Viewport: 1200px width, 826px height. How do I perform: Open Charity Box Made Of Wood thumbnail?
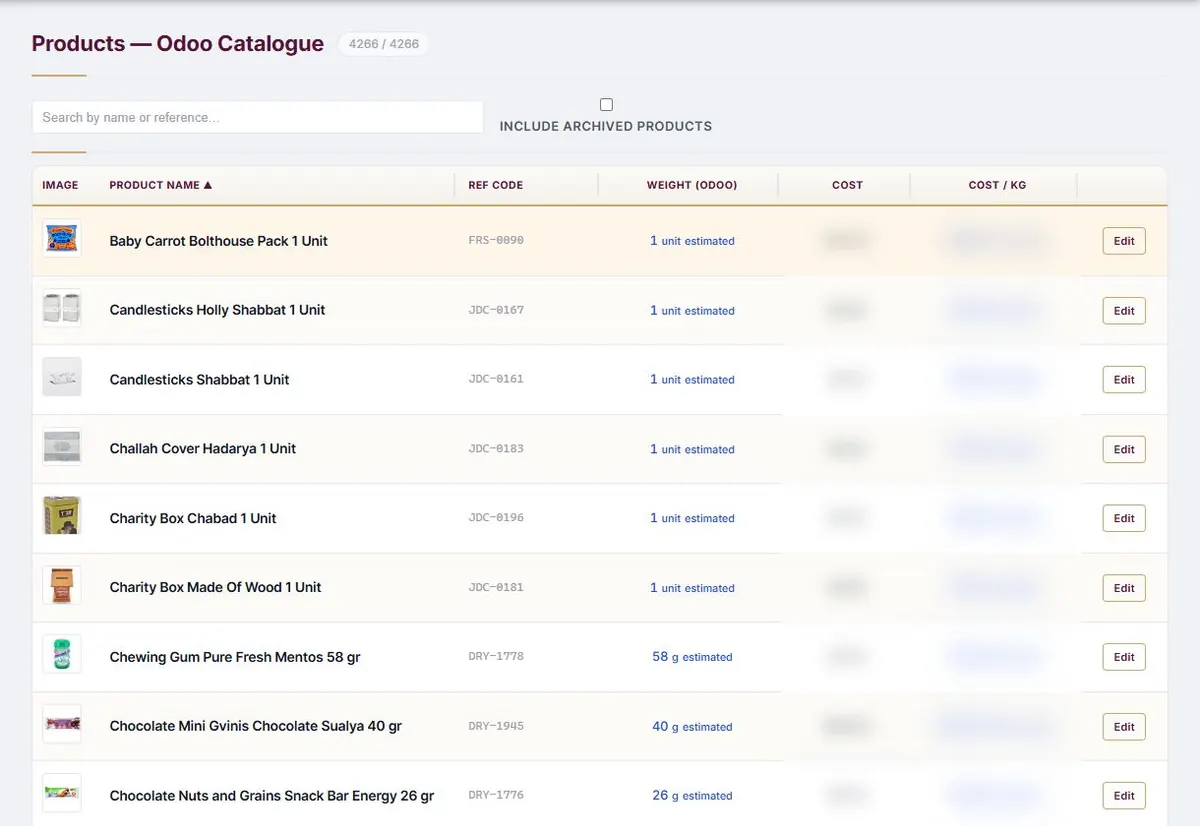pyautogui.click(x=62, y=587)
